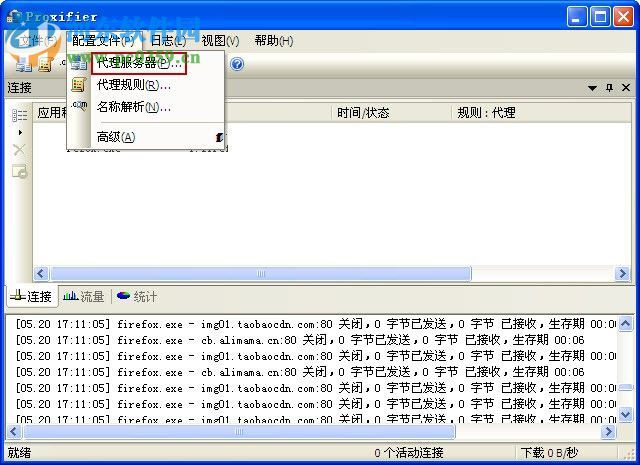Click the 应用 column header
Viewport: 640px width, 465px height.
point(51,113)
